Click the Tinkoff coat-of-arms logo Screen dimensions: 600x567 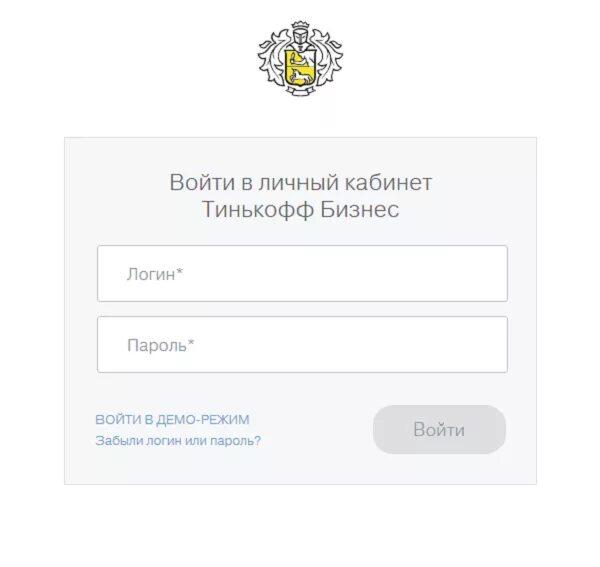pos(300,58)
